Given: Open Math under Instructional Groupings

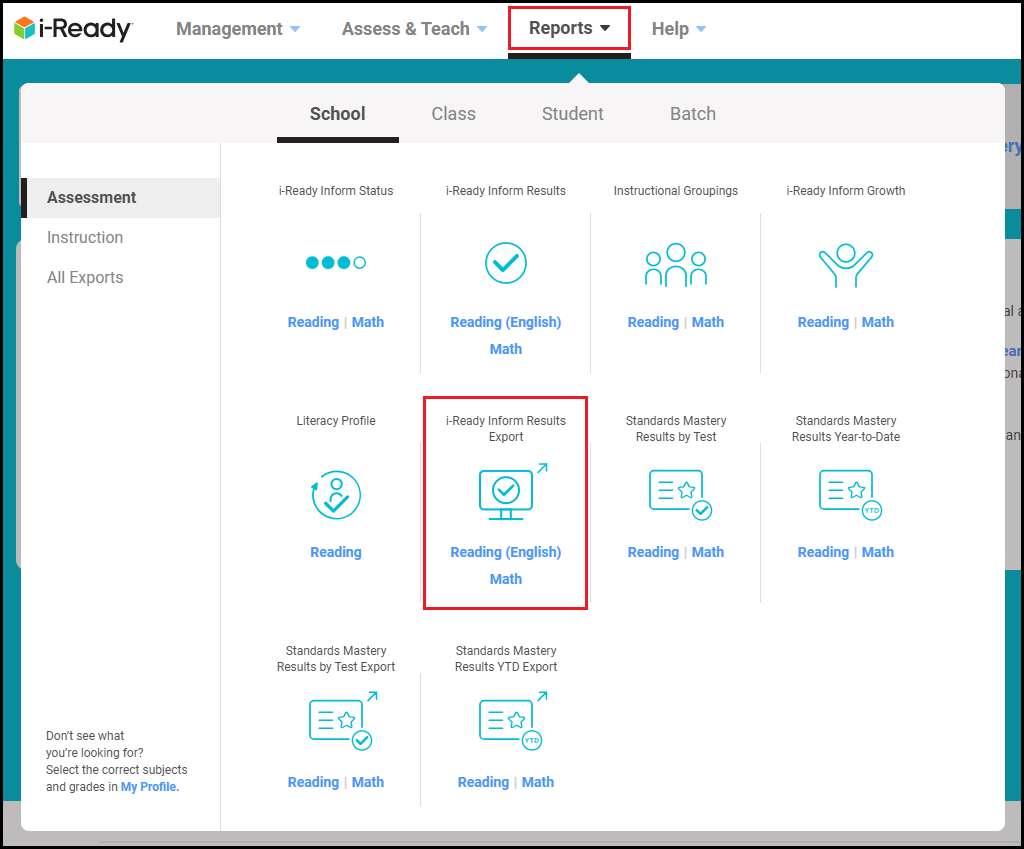Looking at the screenshot, I should (708, 322).
